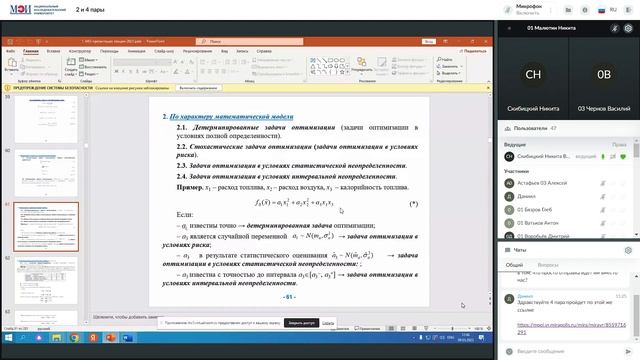Select the Общий chat tab
This screenshot has width=640, height=360.
pos(514,265)
